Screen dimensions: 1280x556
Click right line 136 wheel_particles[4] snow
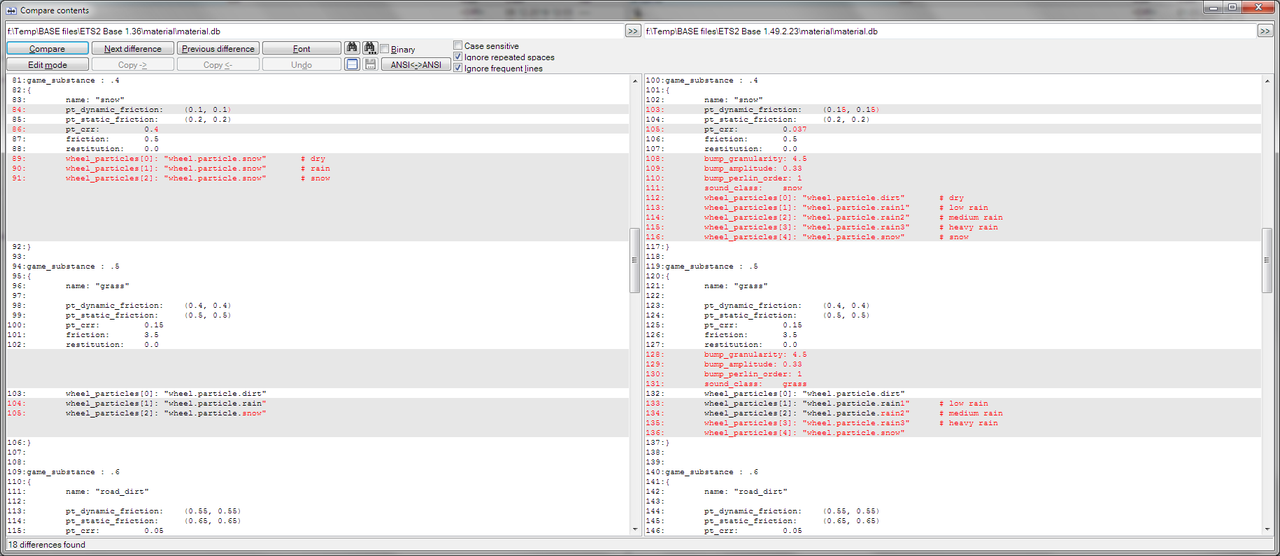coord(954,432)
